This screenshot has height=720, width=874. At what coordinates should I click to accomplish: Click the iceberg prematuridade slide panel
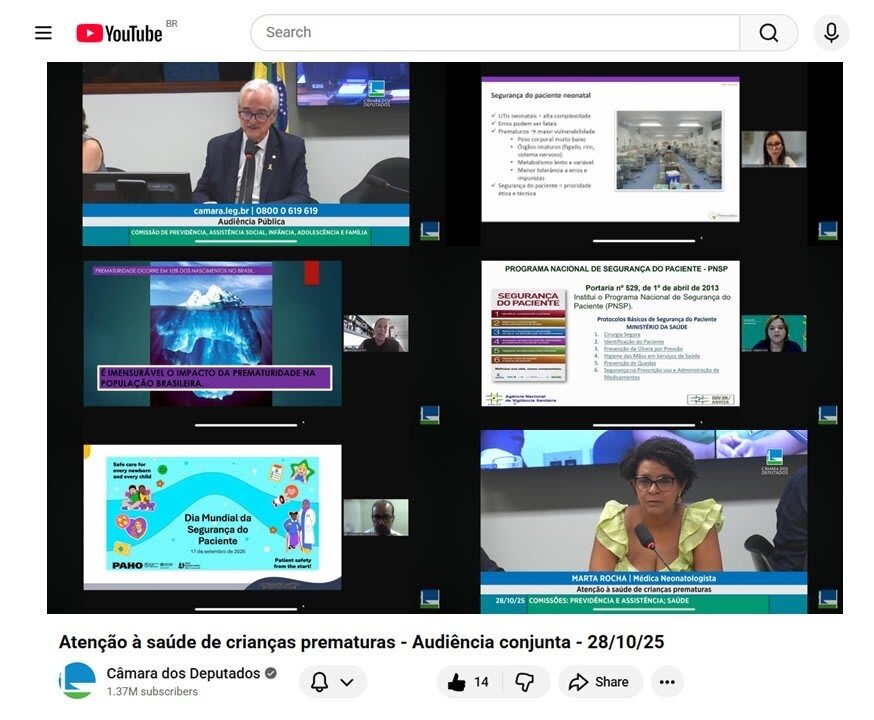(x=212, y=333)
